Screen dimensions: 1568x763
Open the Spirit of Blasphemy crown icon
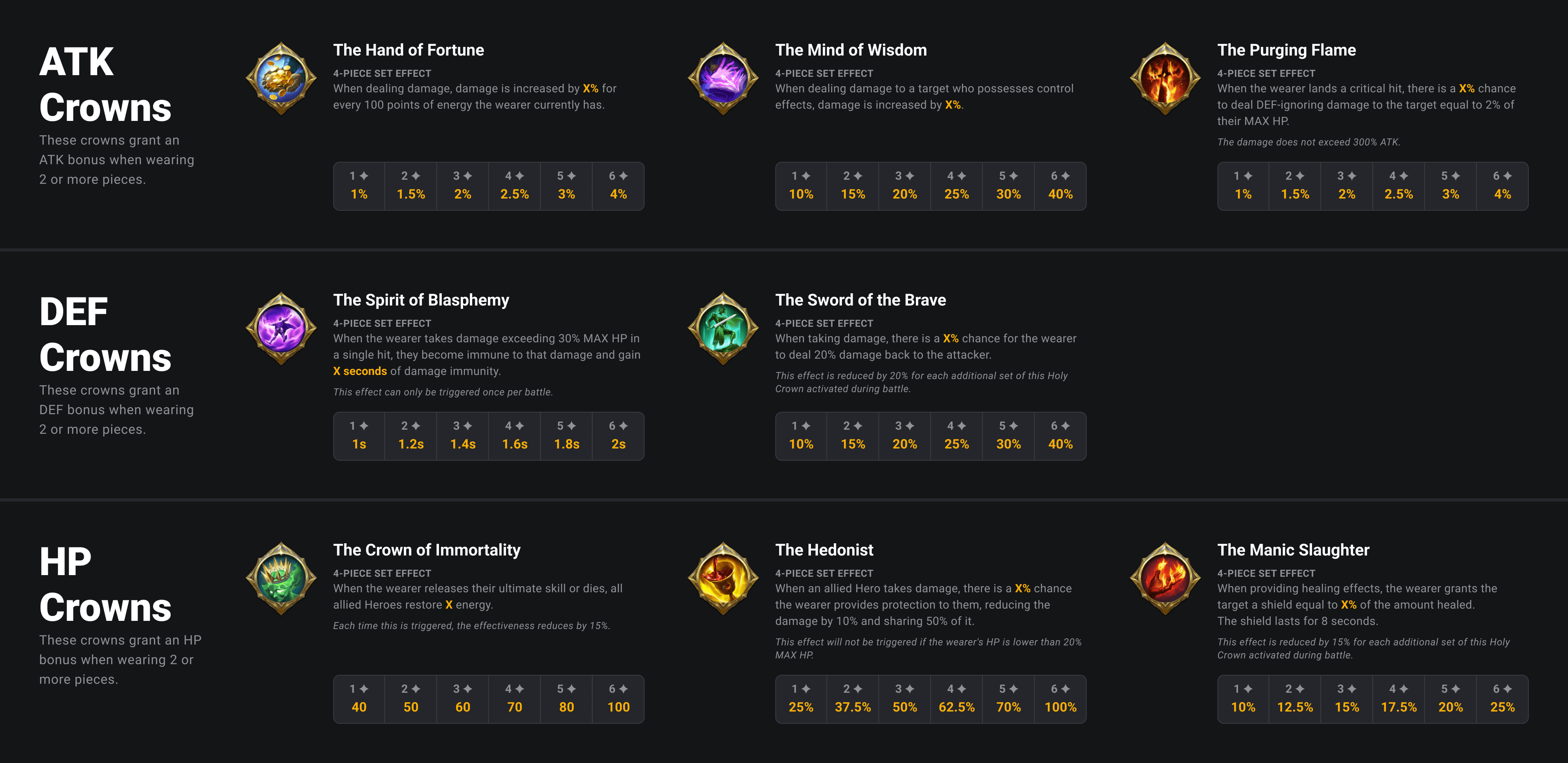point(281,328)
